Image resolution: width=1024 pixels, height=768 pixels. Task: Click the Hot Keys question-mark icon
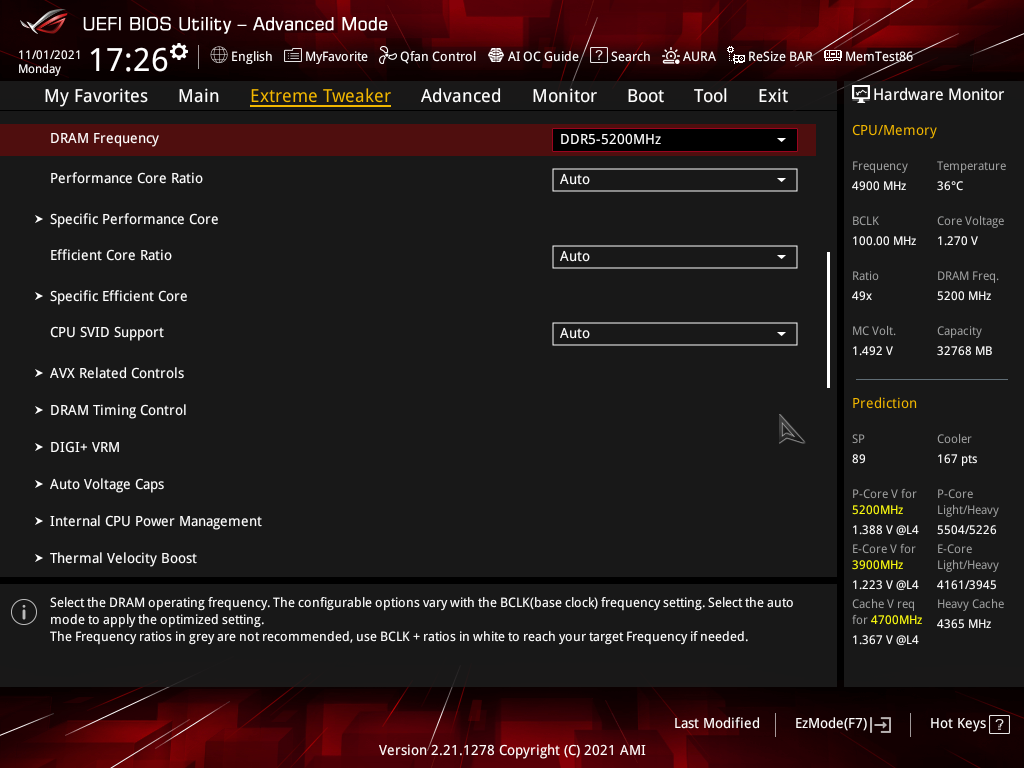999,724
